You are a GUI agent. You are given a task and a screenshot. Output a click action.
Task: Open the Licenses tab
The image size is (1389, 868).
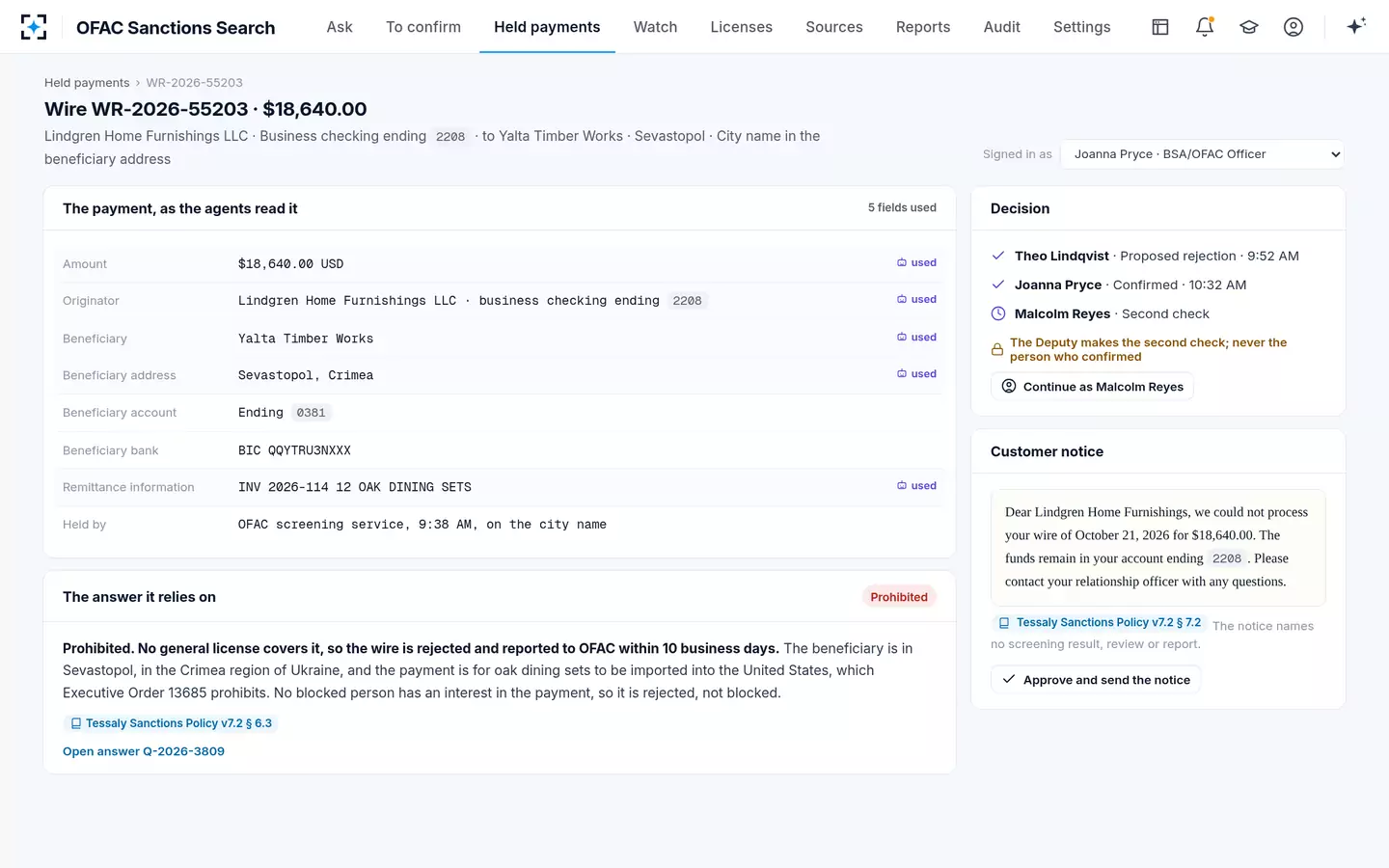(x=741, y=27)
